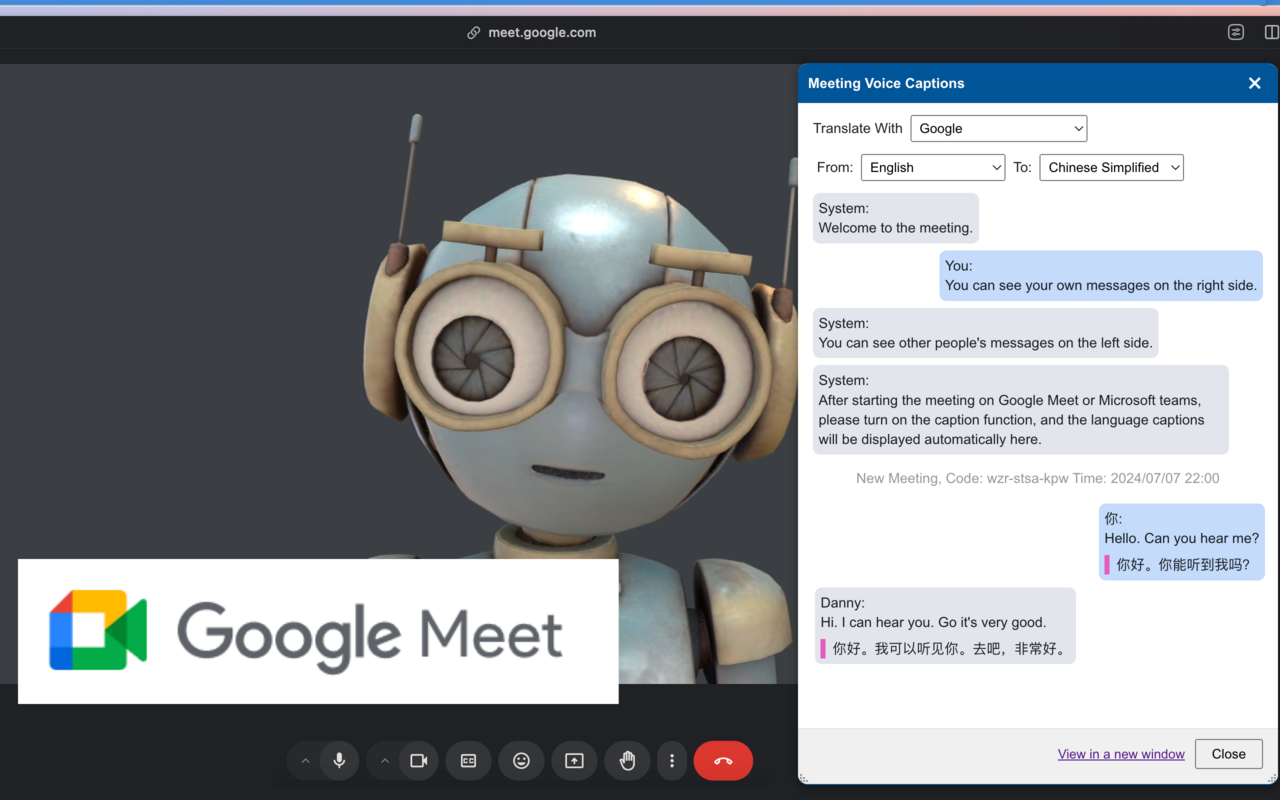
Task: Click the site security link icon in the address bar
Action: point(472,32)
